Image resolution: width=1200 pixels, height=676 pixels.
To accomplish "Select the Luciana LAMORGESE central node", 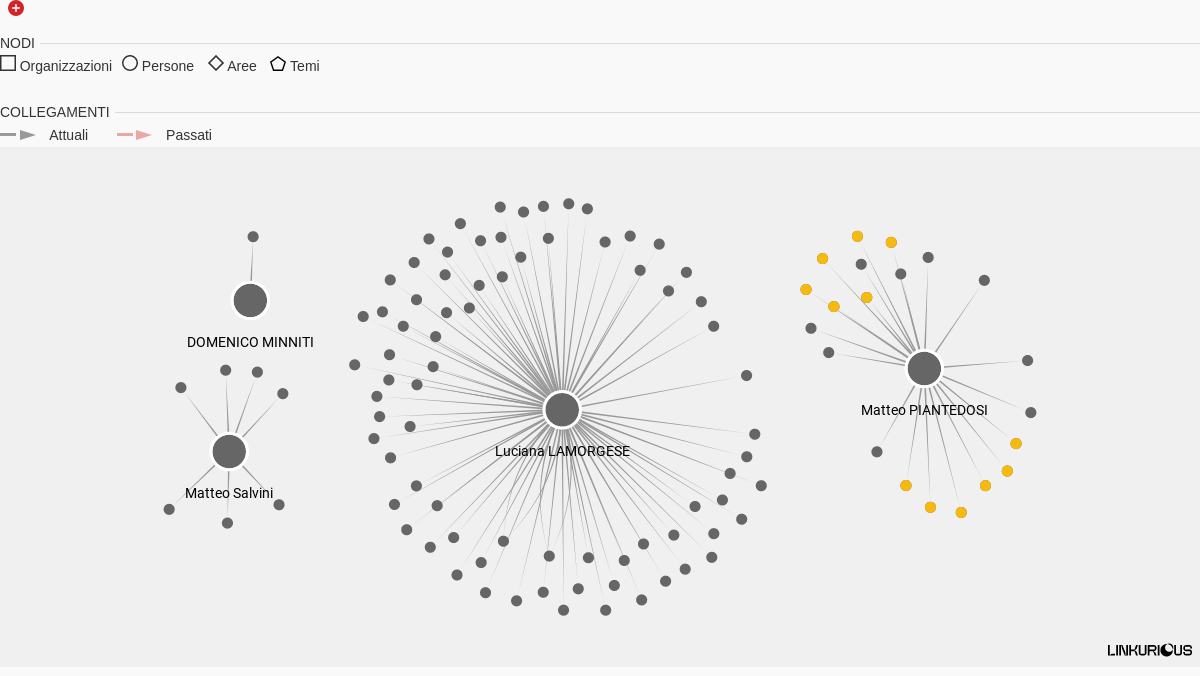I will [562, 409].
